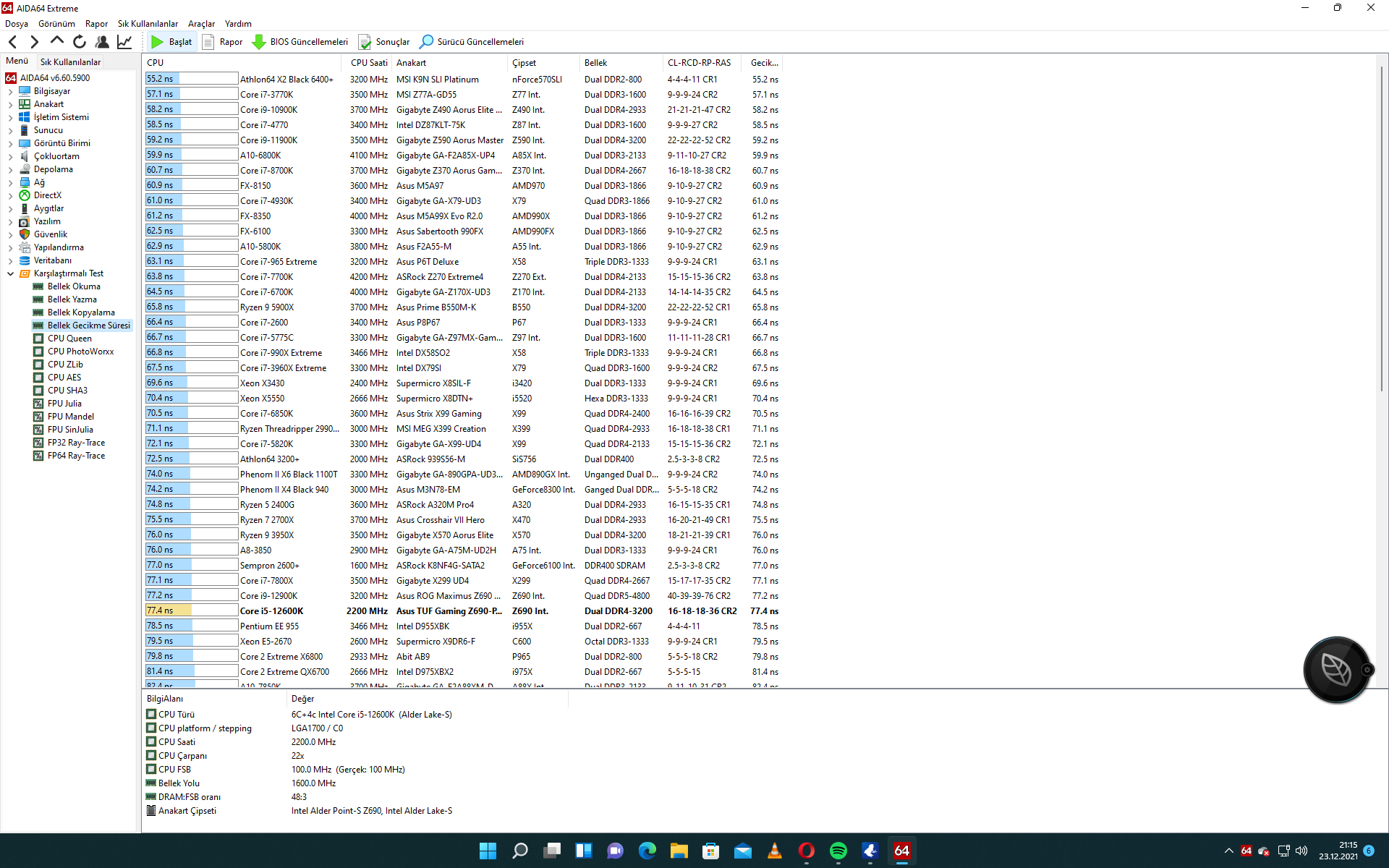Click the Back navigation arrow
The height and width of the screenshot is (868, 1389).
tap(12, 42)
